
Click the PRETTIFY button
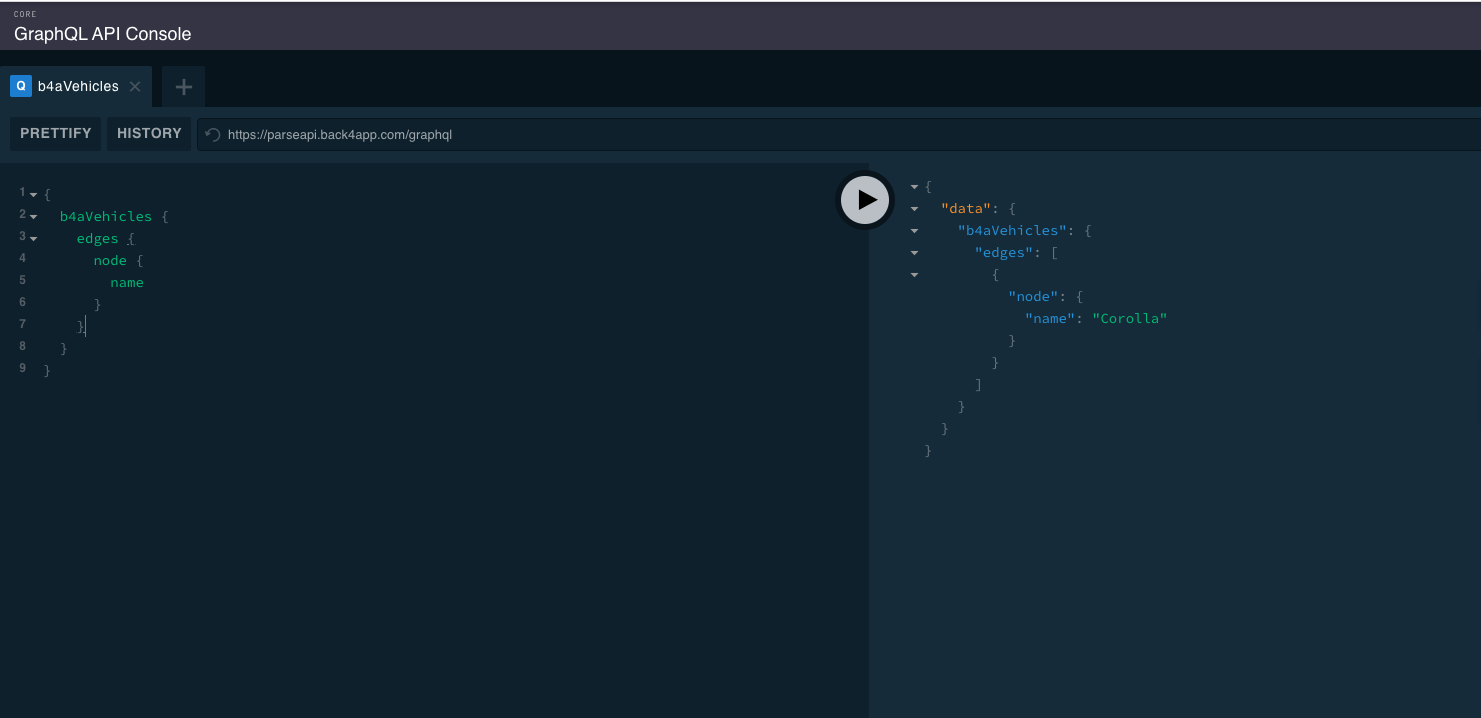56,133
